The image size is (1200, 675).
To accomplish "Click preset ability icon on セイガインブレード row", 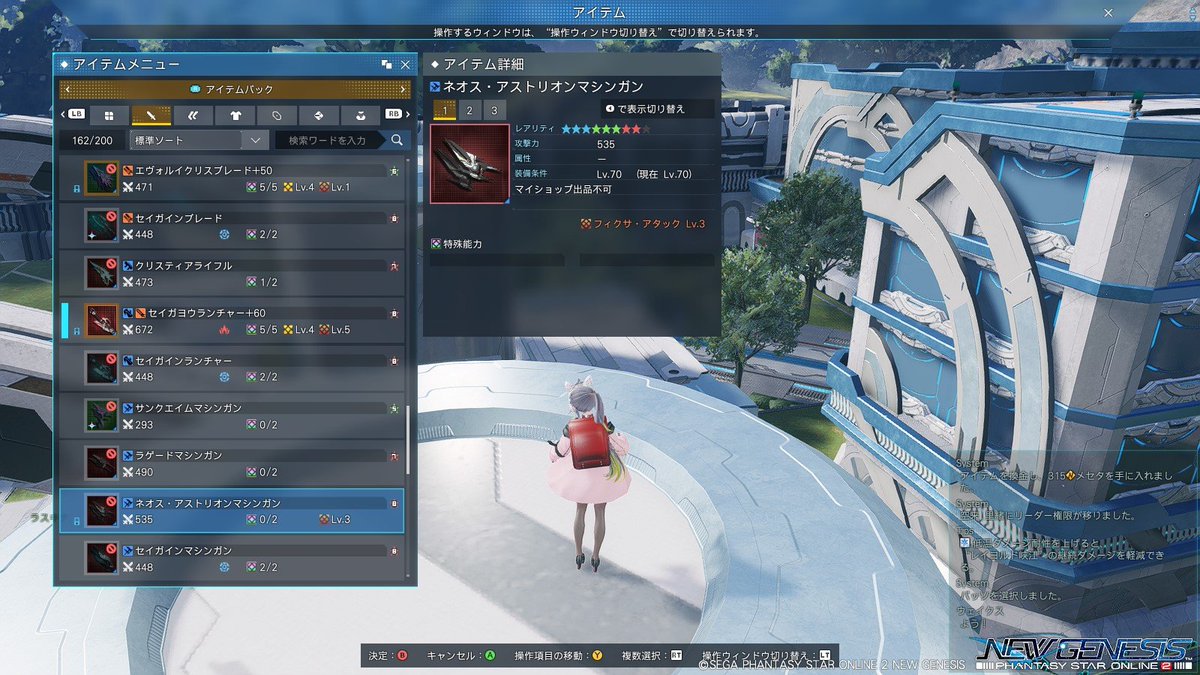I will [225, 235].
